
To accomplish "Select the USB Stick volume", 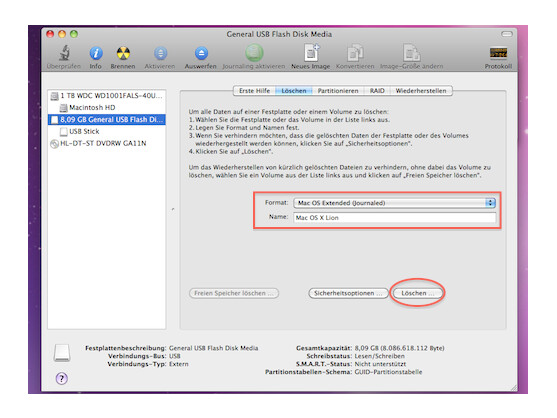I will pyautogui.click(x=107, y=131).
